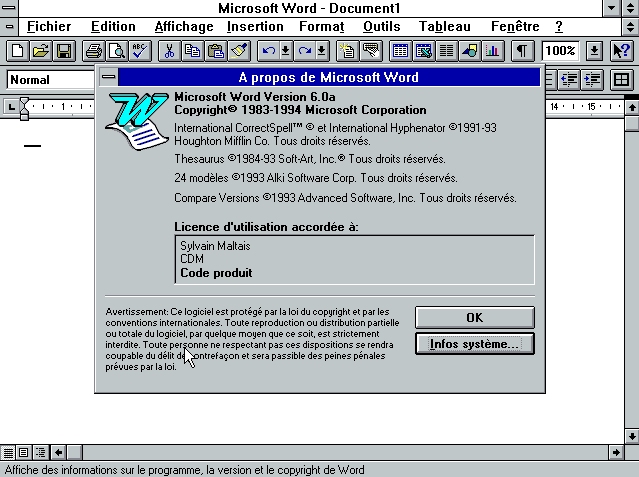This screenshot has width=639, height=477.
Task: Click the name Sylvain Maltais
Action: click(215, 246)
